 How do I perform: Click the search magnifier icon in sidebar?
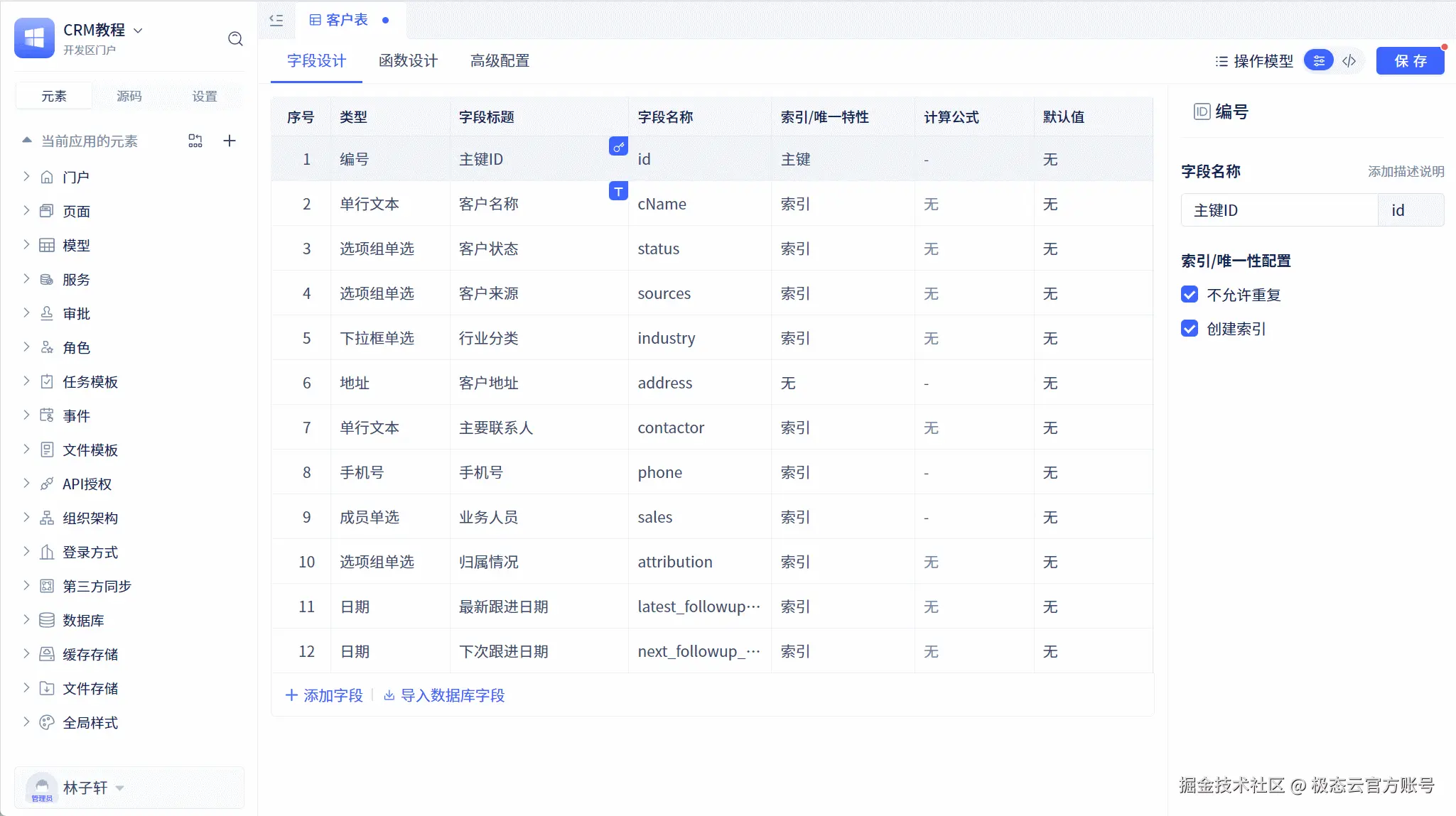tap(235, 39)
